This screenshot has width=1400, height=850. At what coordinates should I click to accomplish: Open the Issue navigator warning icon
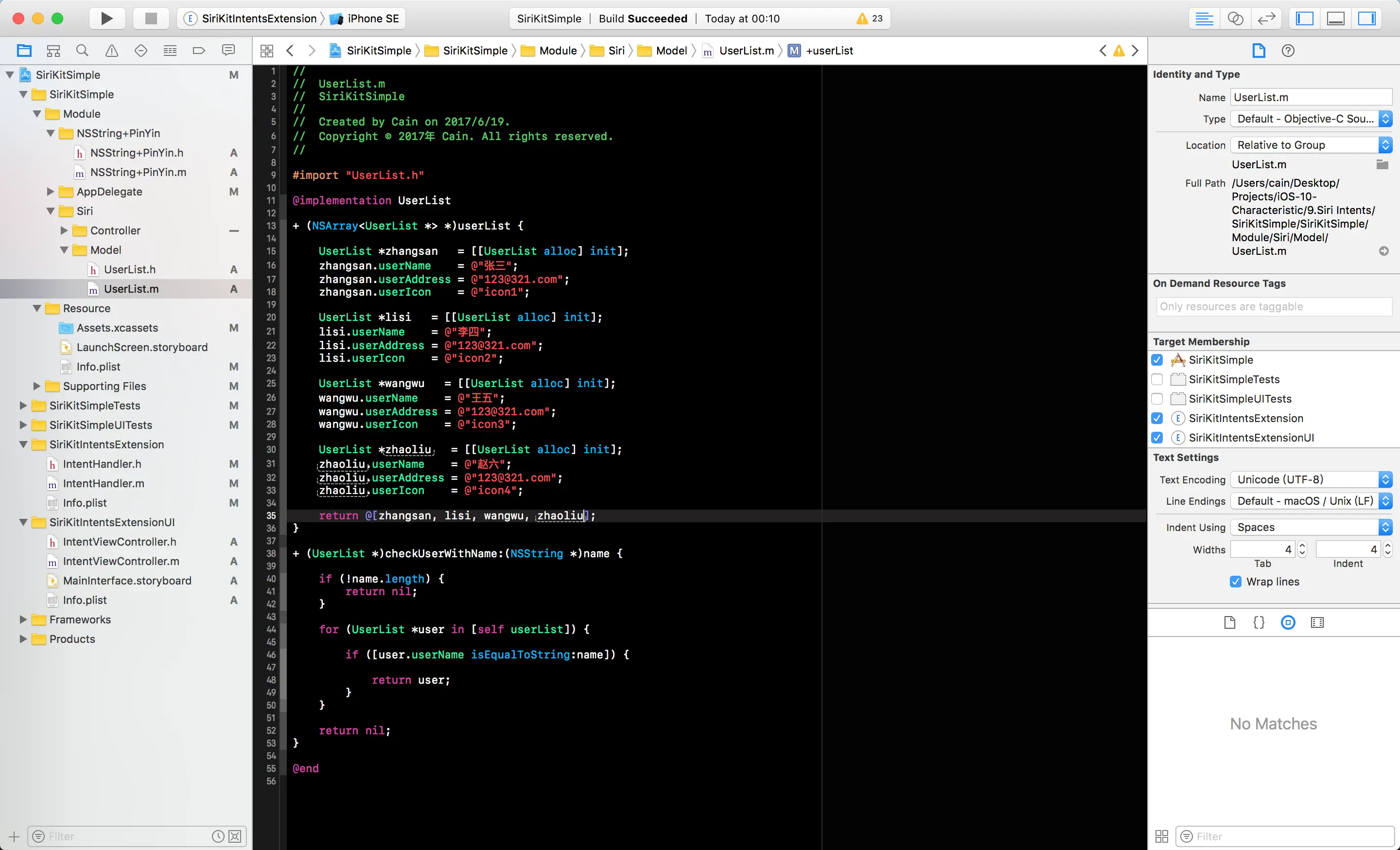(112, 51)
